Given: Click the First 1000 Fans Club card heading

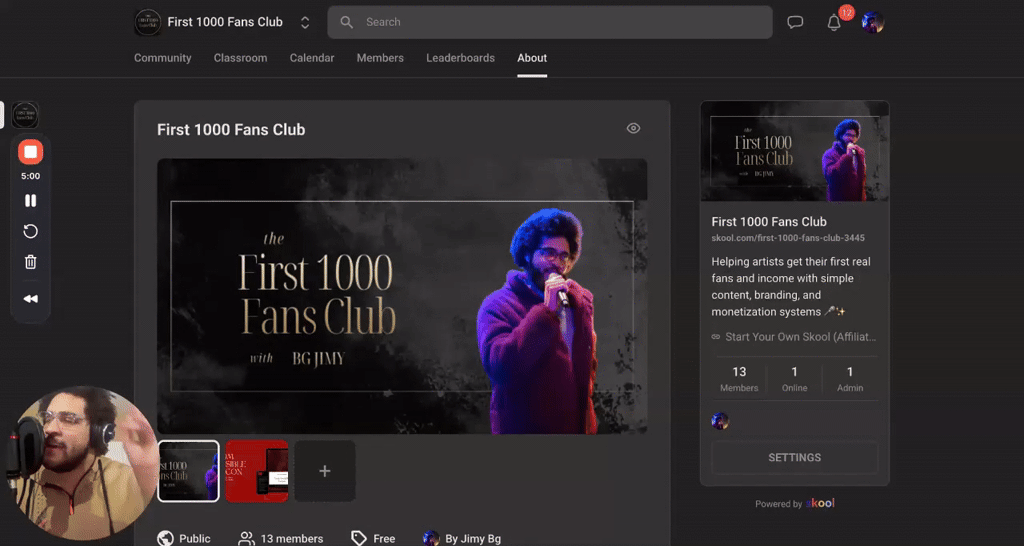Looking at the screenshot, I should click(231, 129).
